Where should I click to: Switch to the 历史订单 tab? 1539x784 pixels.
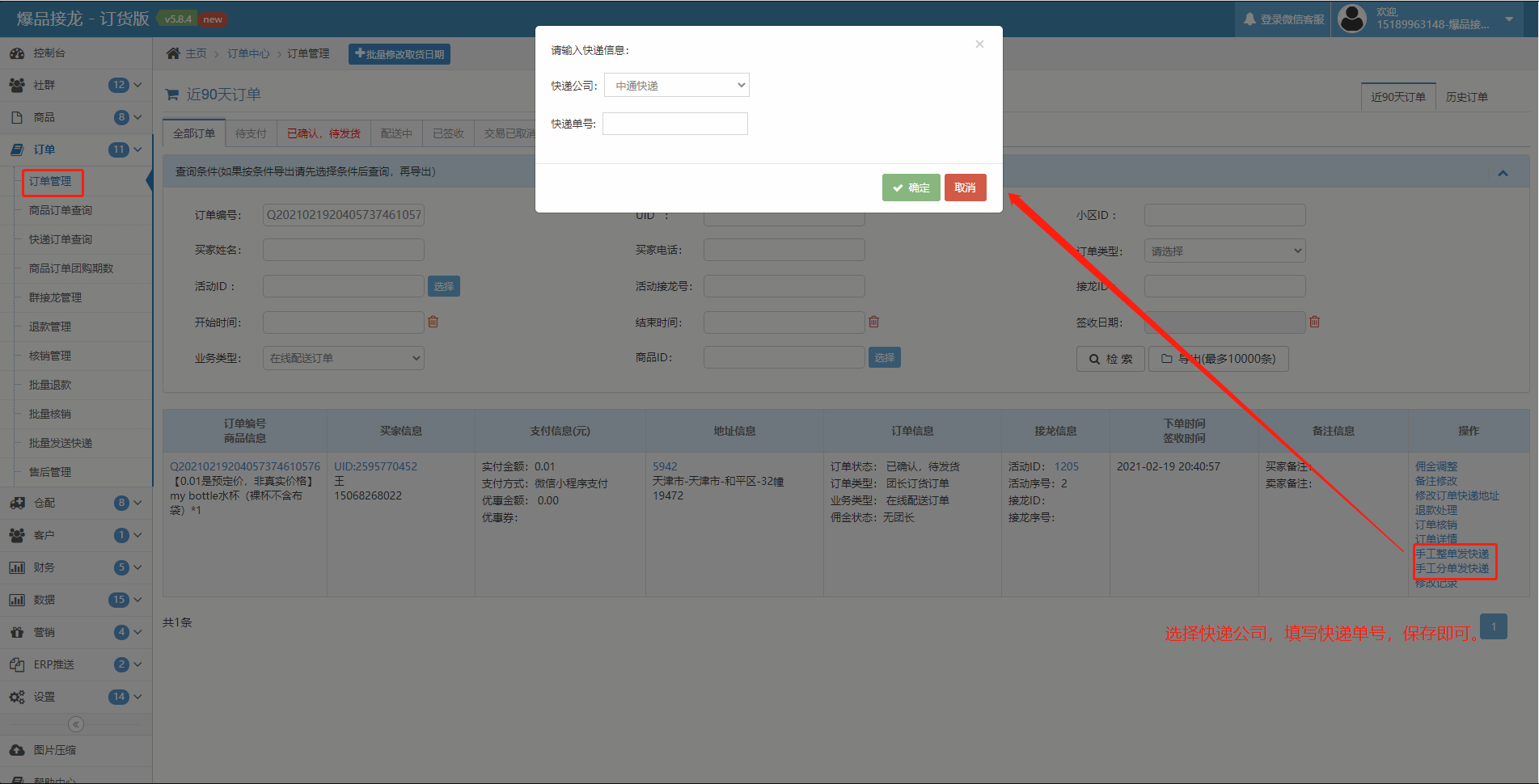pyautogui.click(x=1466, y=97)
